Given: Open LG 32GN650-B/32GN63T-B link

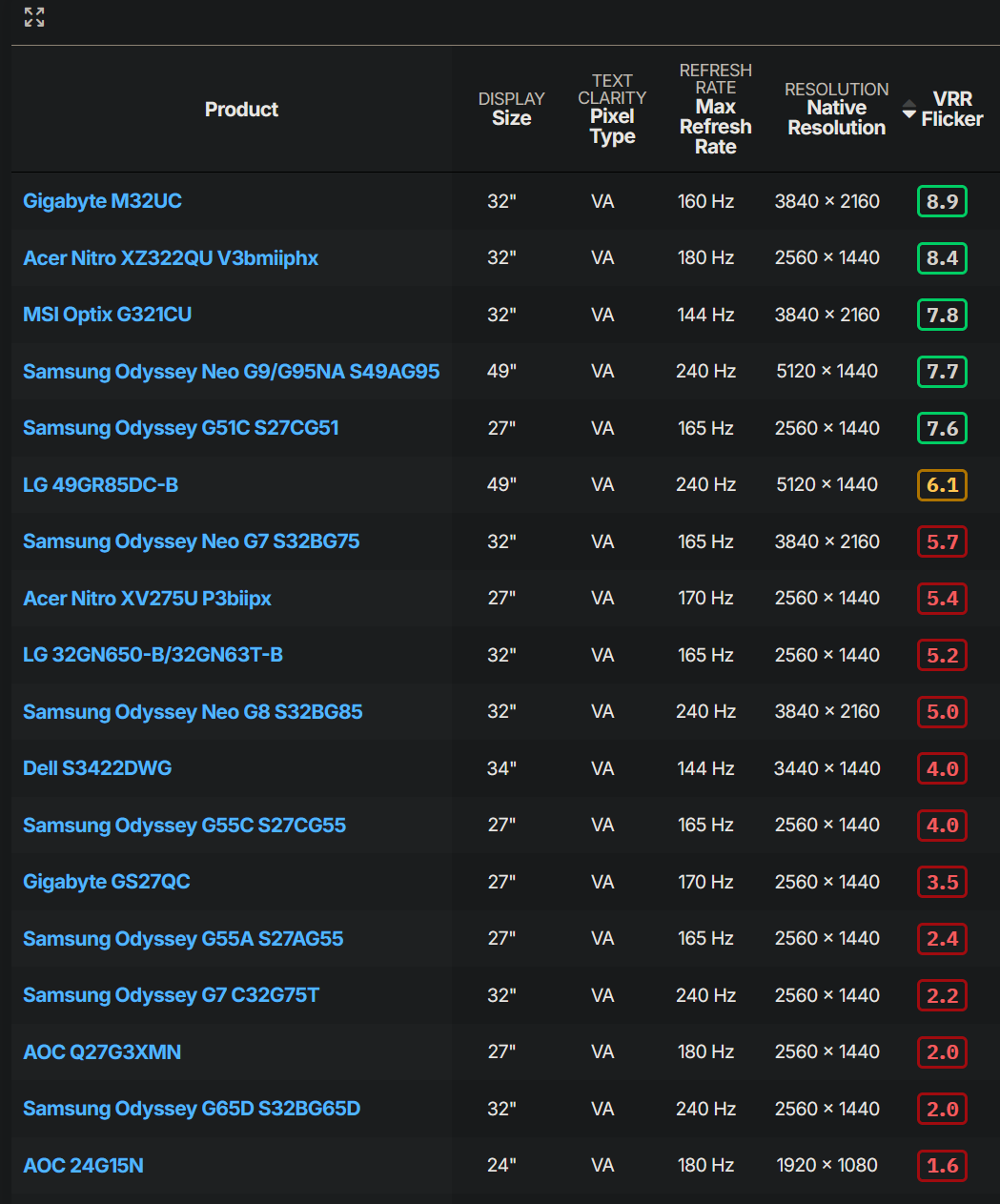Looking at the screenshot, I should point(153,655).
